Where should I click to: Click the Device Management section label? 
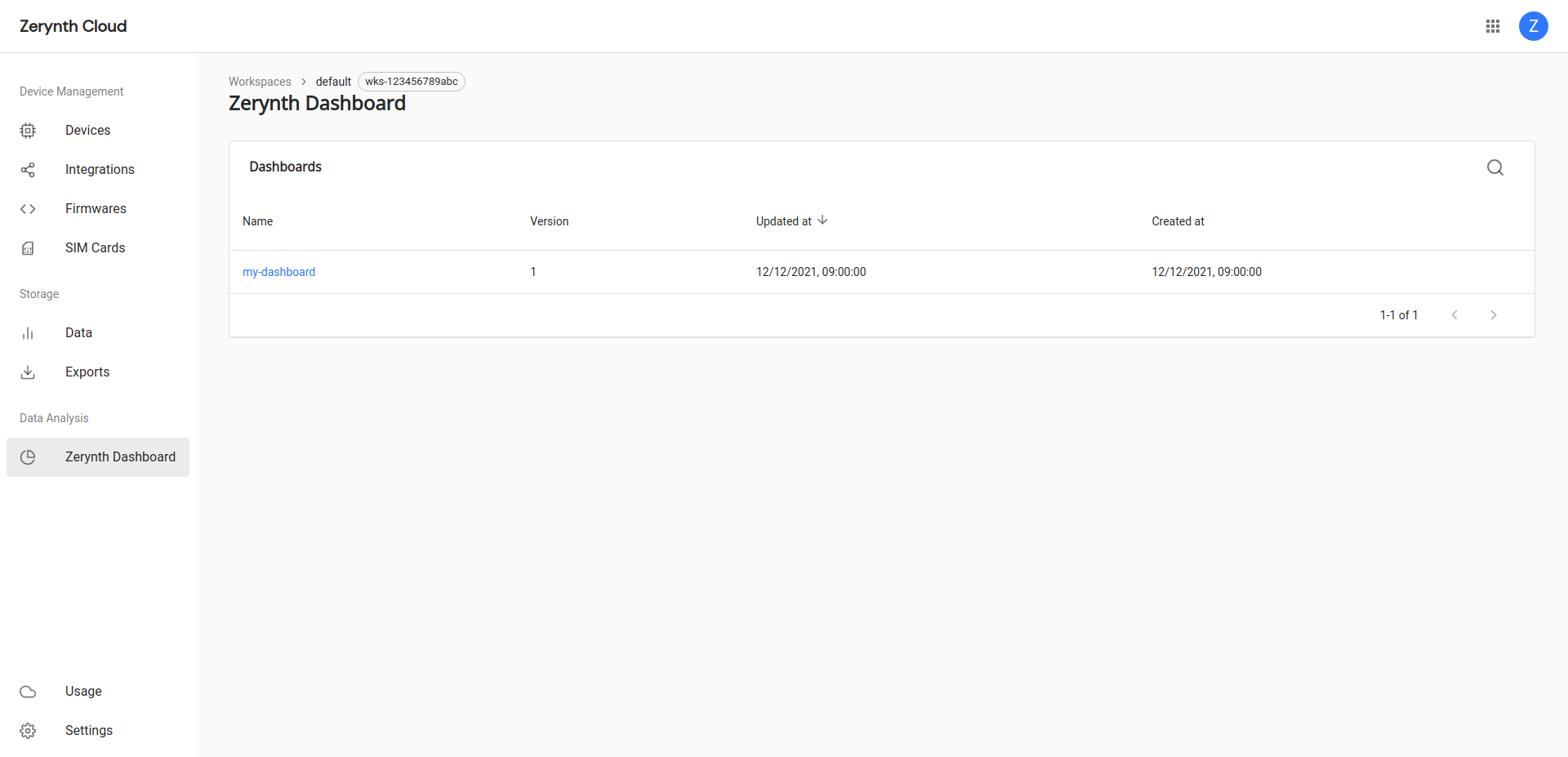(71, 91)
